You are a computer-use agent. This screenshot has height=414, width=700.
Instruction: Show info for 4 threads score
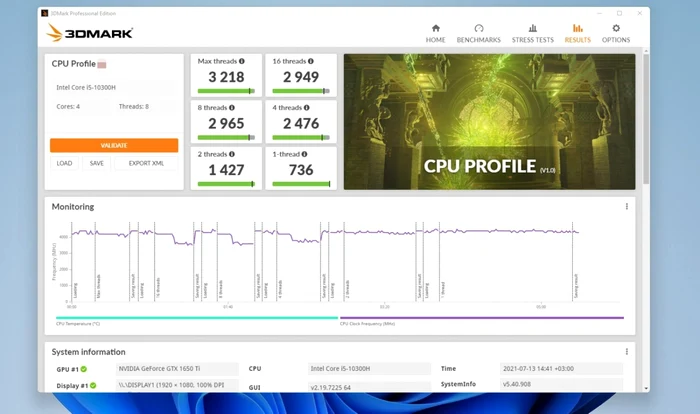tap(307, 108)
